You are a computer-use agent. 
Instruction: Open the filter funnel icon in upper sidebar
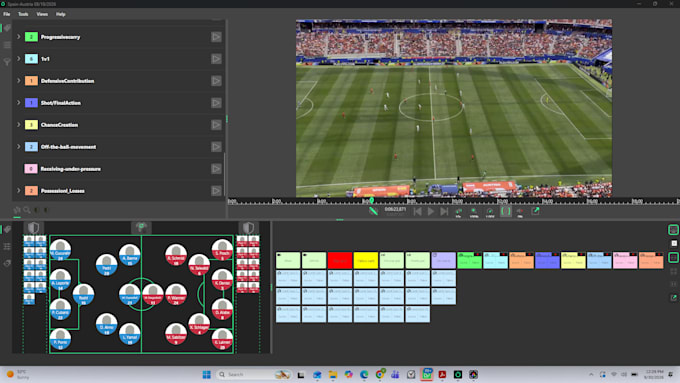point(7,62)
